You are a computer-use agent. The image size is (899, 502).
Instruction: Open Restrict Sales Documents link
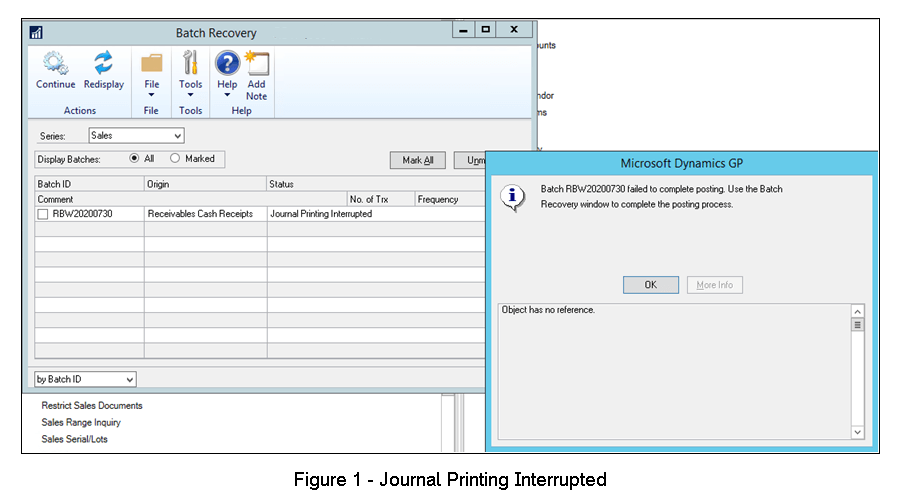92,406
